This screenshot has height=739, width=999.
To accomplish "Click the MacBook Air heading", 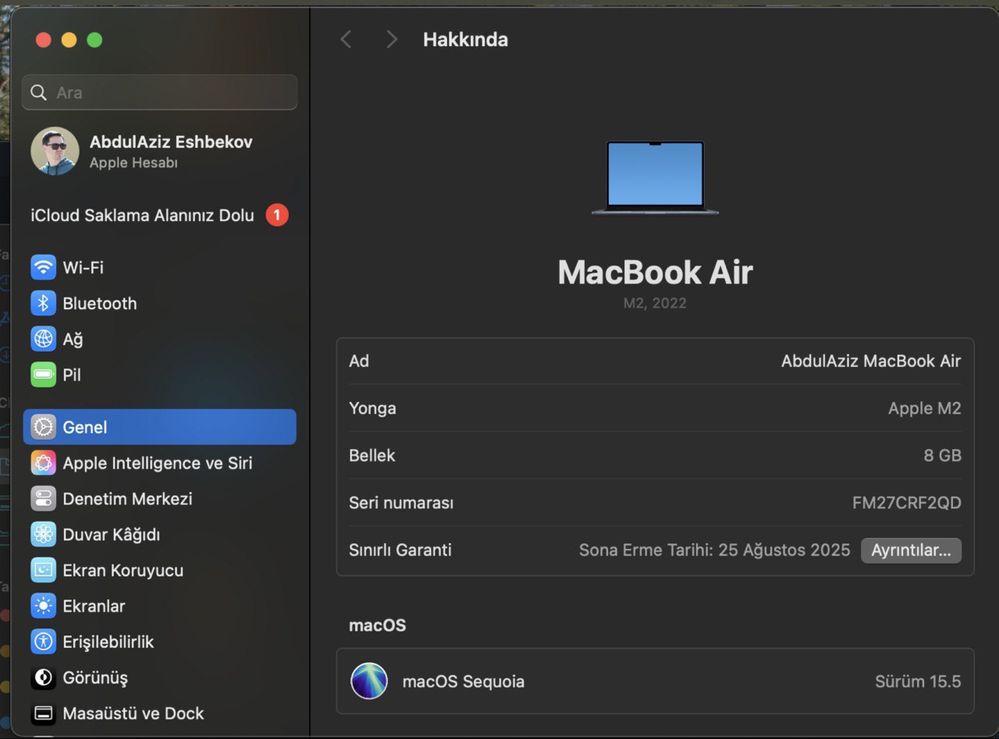I will (655, 273).
